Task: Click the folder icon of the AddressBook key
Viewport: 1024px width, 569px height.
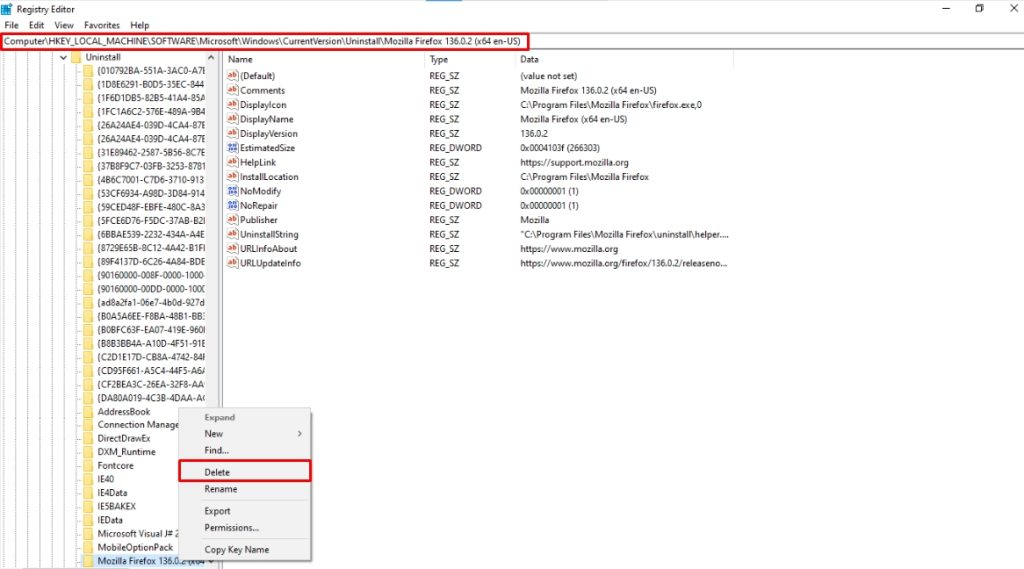Action: coord(88,412)
